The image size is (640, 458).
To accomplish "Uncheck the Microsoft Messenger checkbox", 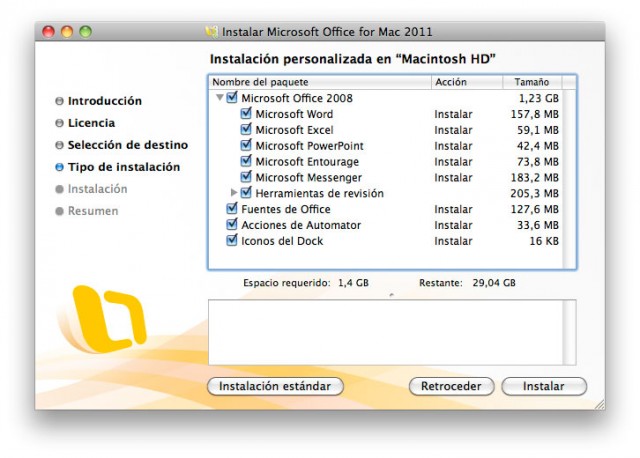I will [x=246, y=177].
